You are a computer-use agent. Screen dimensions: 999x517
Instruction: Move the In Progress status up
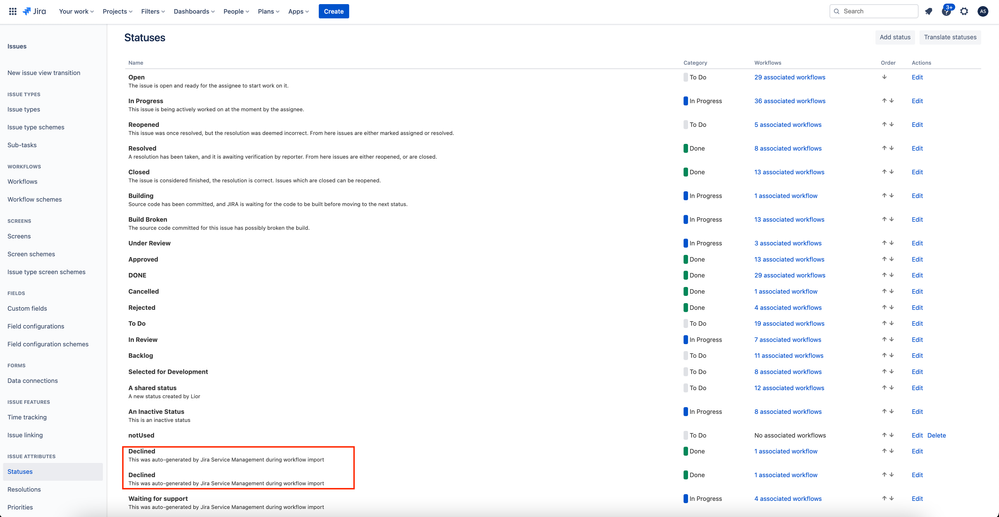pyautogui.click(x=884, y=101)
